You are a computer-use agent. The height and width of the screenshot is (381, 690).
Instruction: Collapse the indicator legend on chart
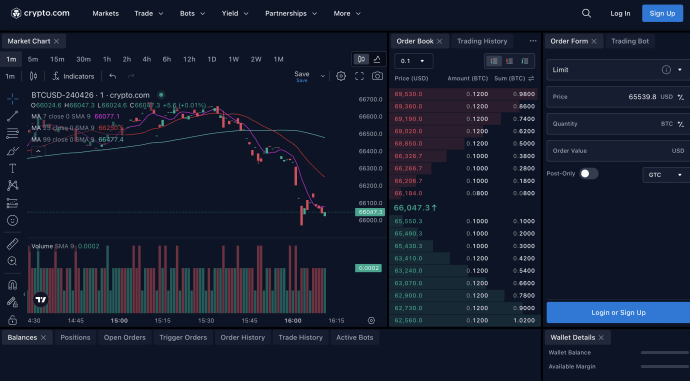38,151
